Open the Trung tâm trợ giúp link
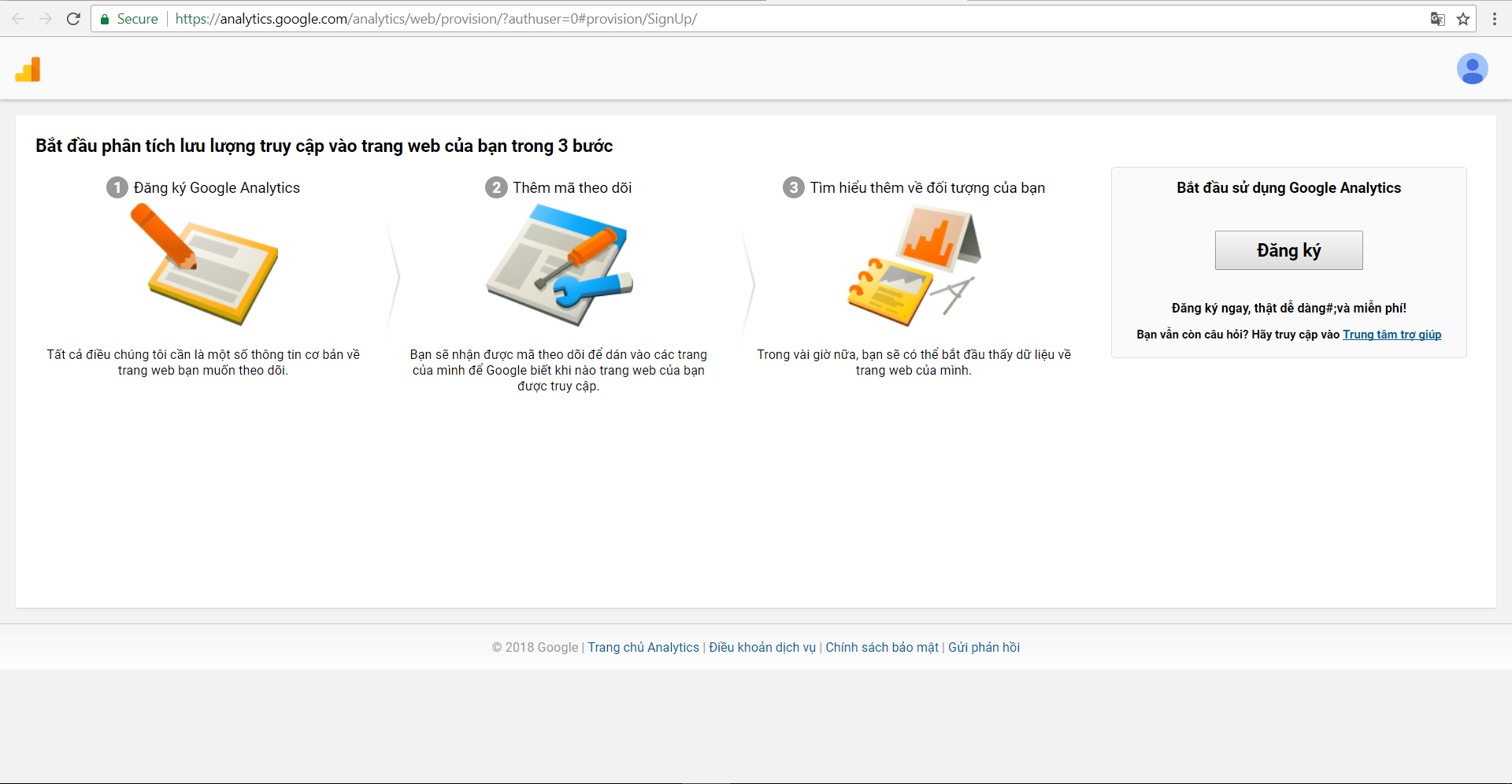This screenshot has height=784, width=1512. point(1392,335)
